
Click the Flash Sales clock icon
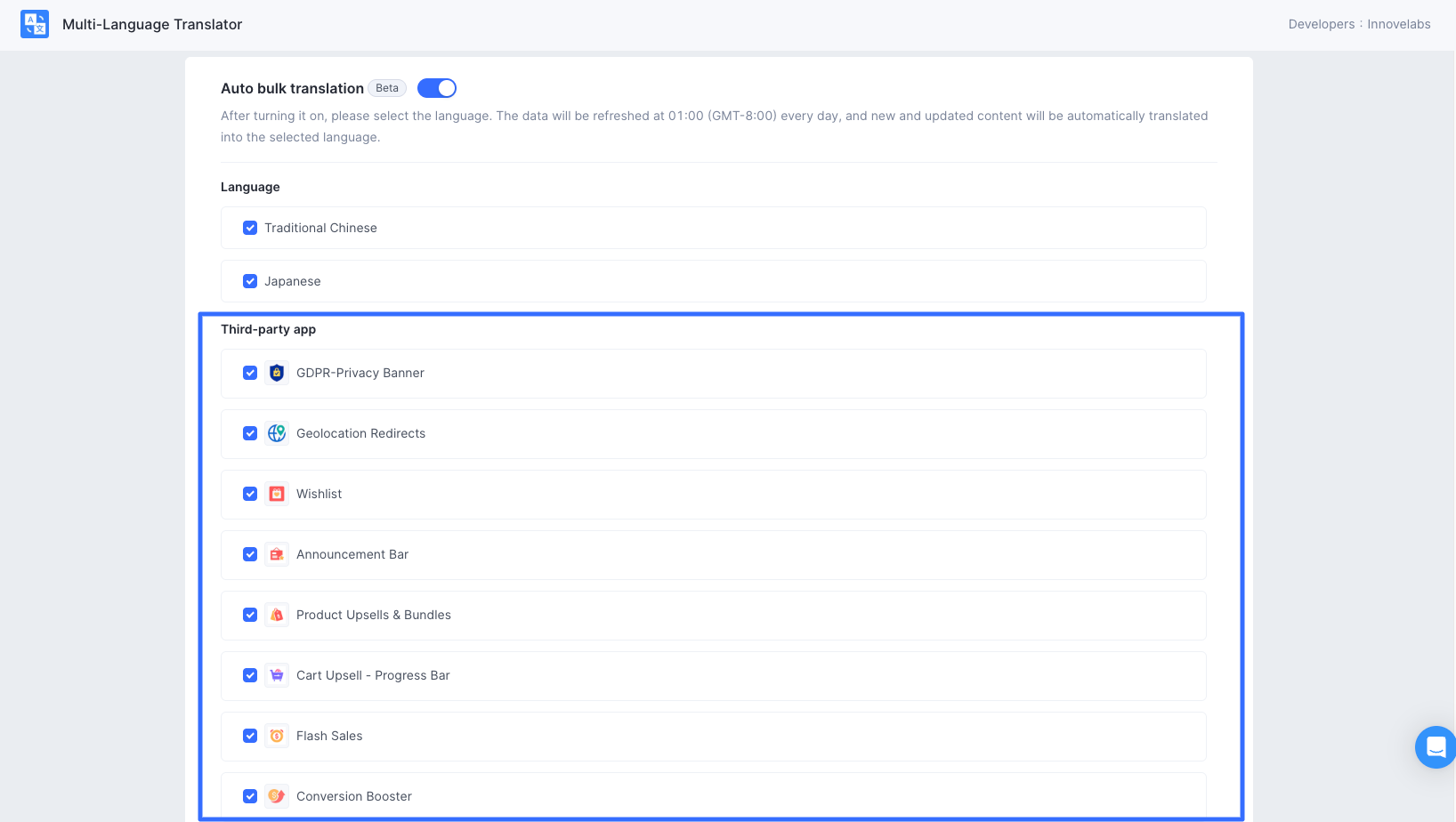[277, 736]
